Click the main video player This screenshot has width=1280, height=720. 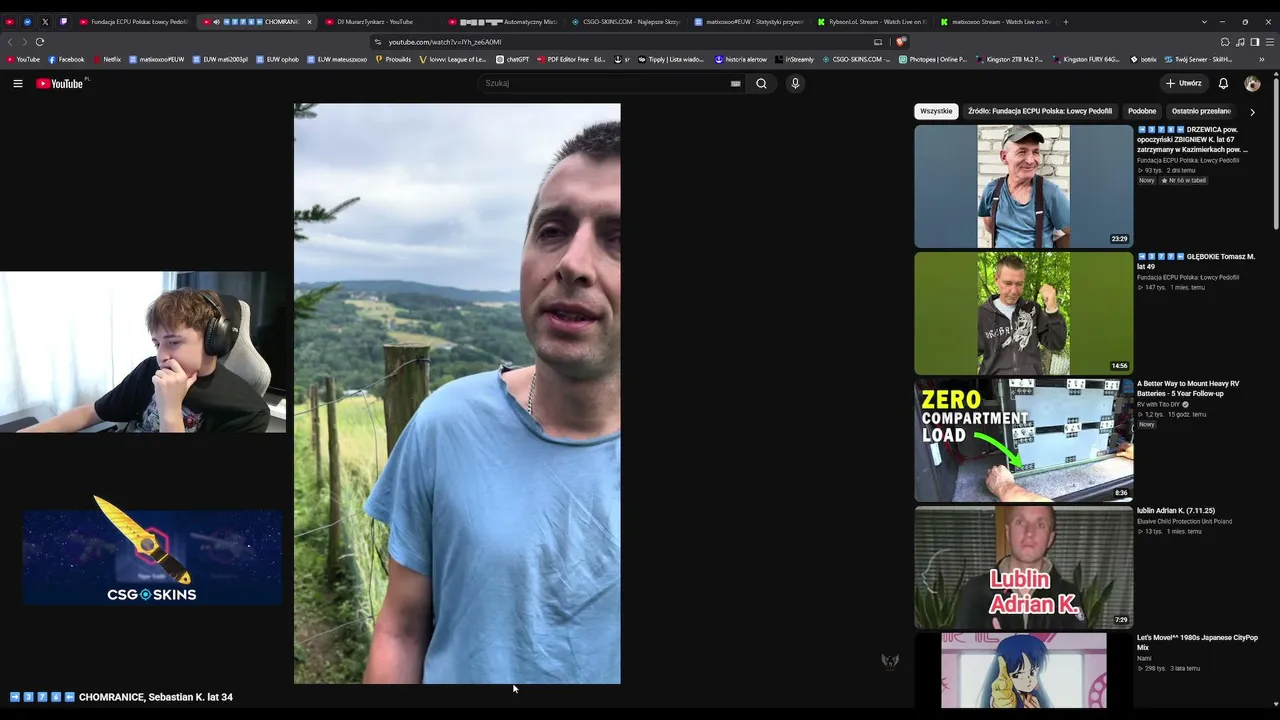tap(457, 394)
